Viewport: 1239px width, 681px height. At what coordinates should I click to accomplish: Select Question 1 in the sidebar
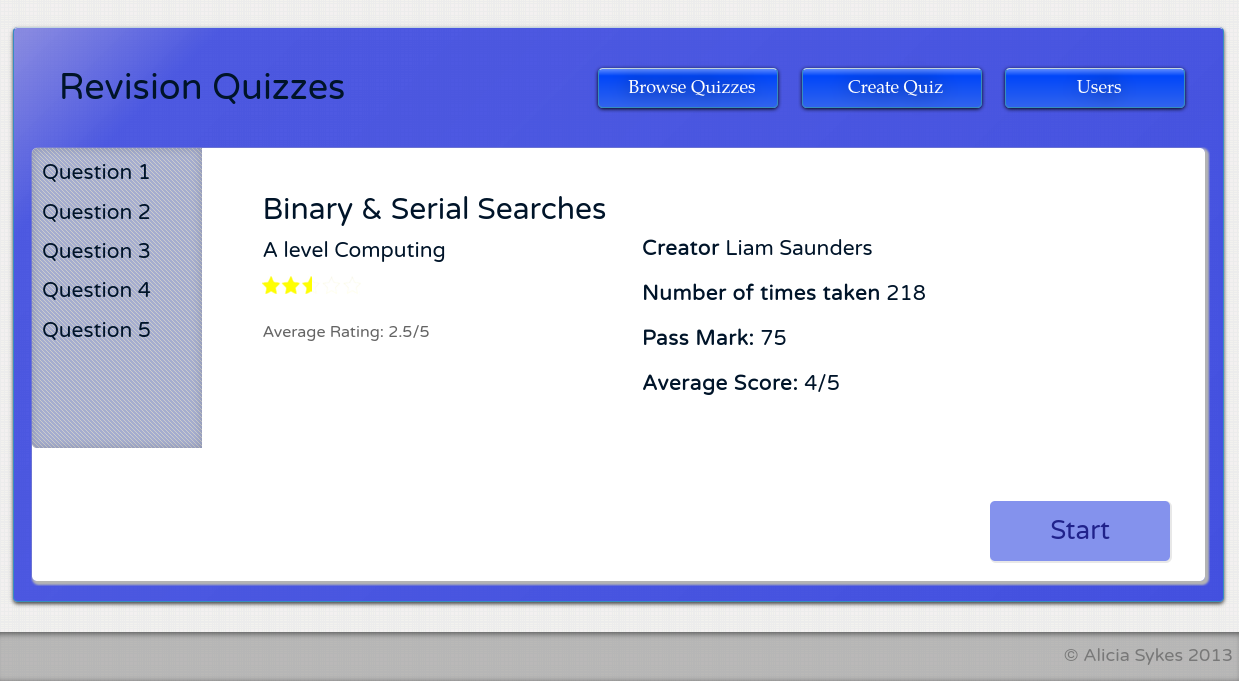point(96,172)
